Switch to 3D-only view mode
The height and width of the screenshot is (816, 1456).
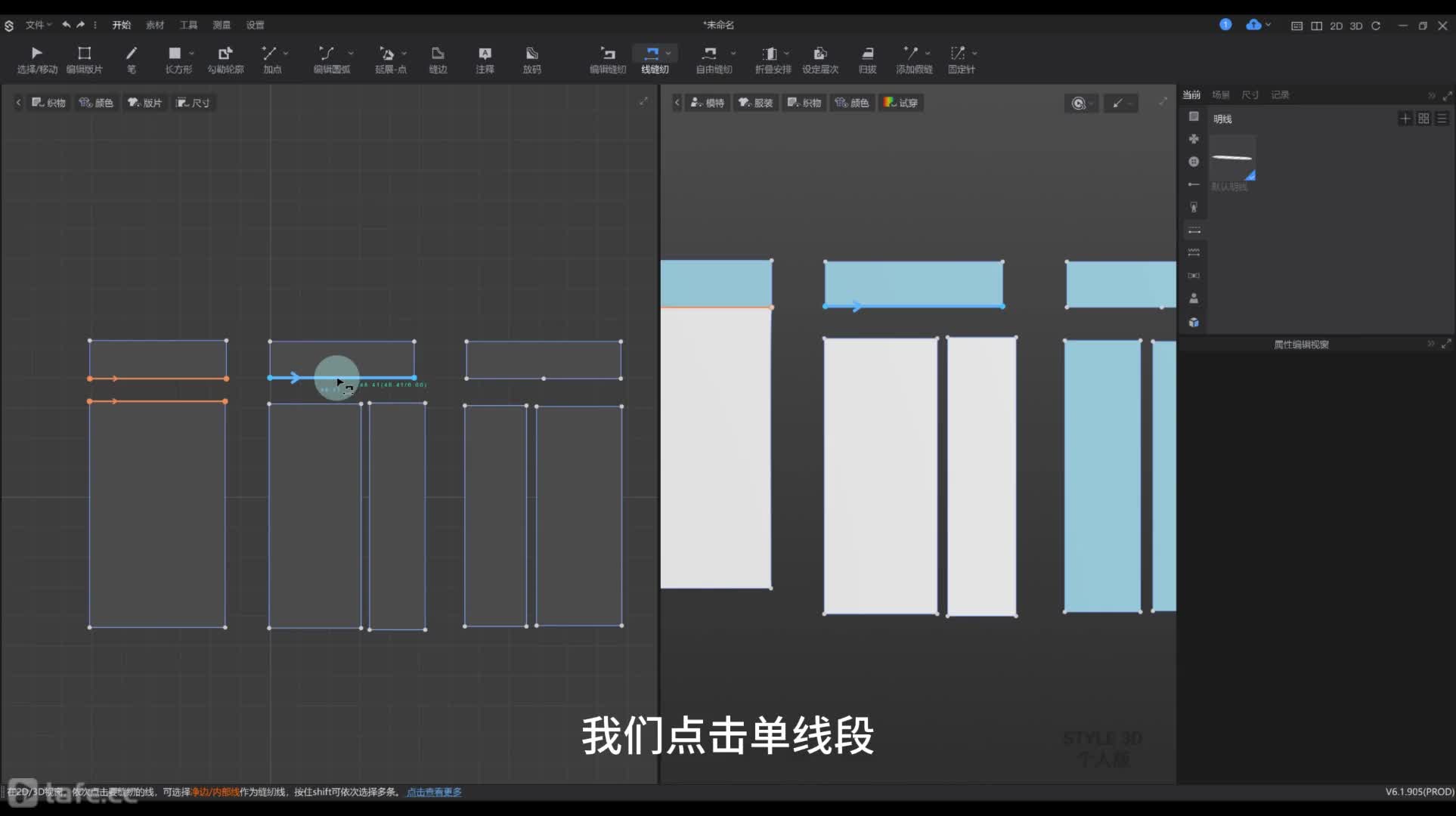(x=1356, y=26)
